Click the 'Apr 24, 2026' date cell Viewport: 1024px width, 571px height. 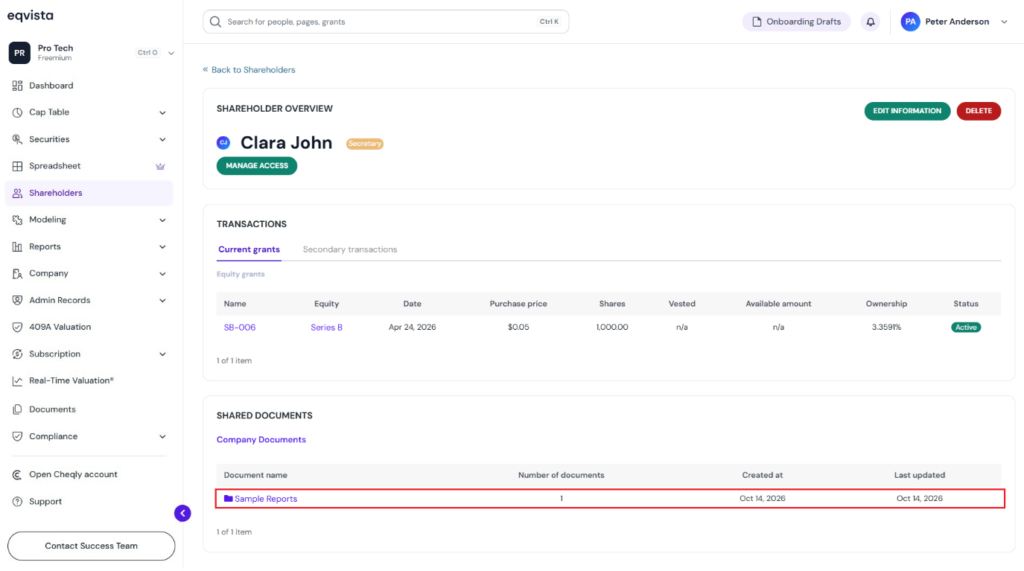412,327
